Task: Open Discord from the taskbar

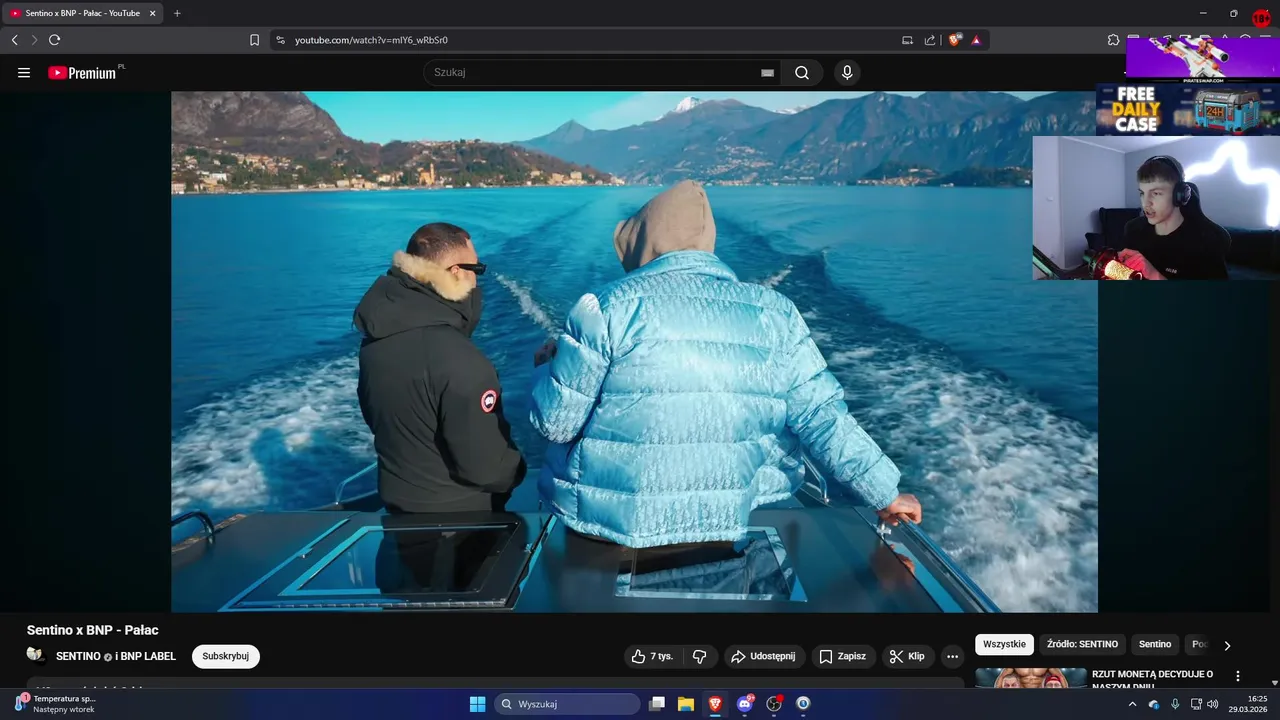Action: click(x=744, y=704)
